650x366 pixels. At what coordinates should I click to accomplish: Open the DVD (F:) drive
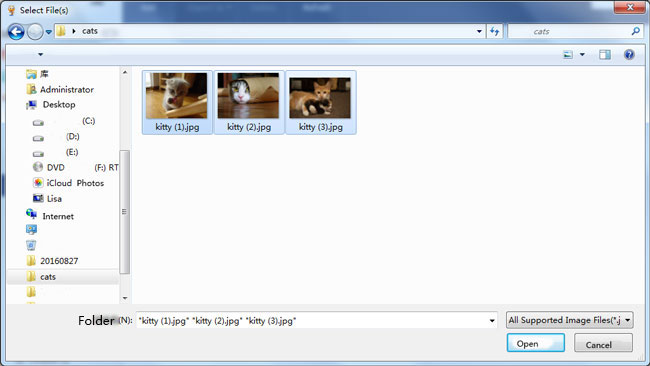[75, 167]
